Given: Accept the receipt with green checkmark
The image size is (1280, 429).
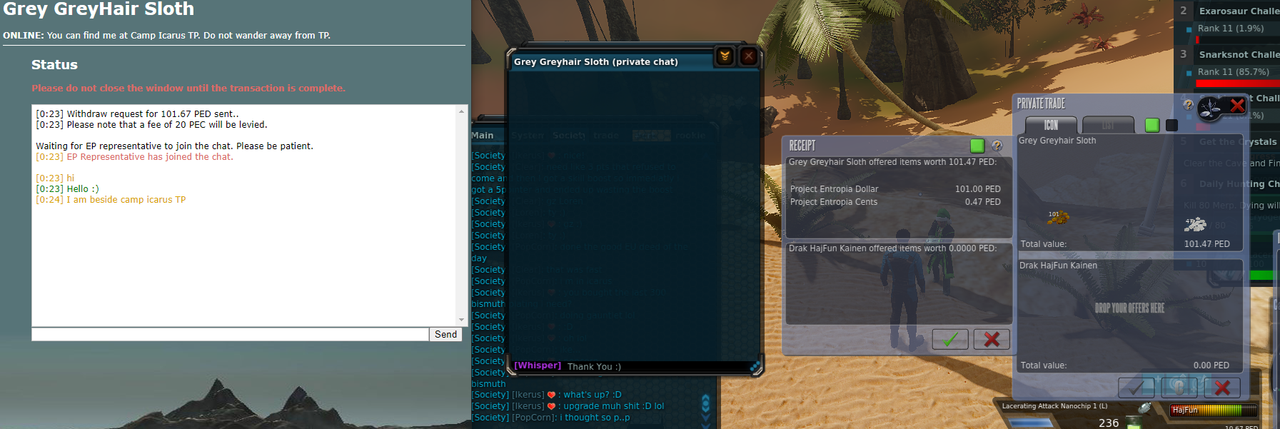Looking at the screenshot, I should coord(949,339).
